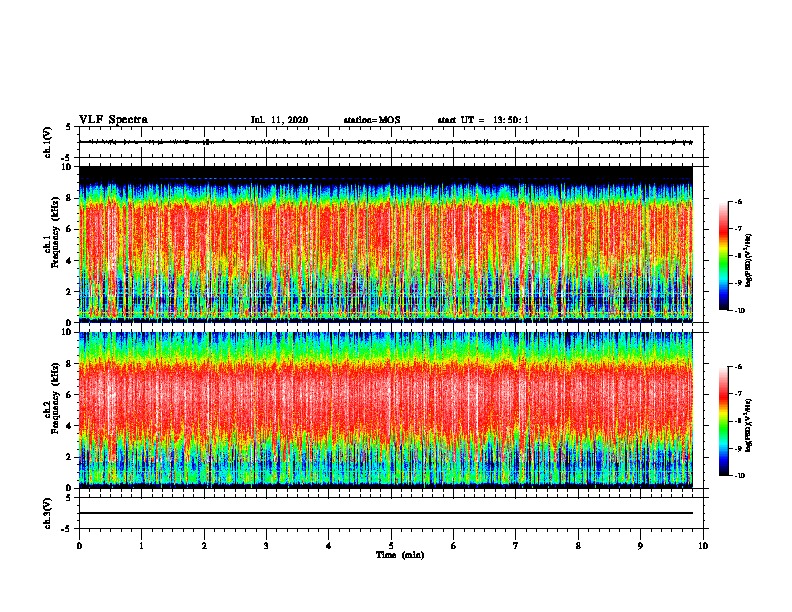Click the '6' kHz tick on ch.1 axis

click(x=69, y=229)
